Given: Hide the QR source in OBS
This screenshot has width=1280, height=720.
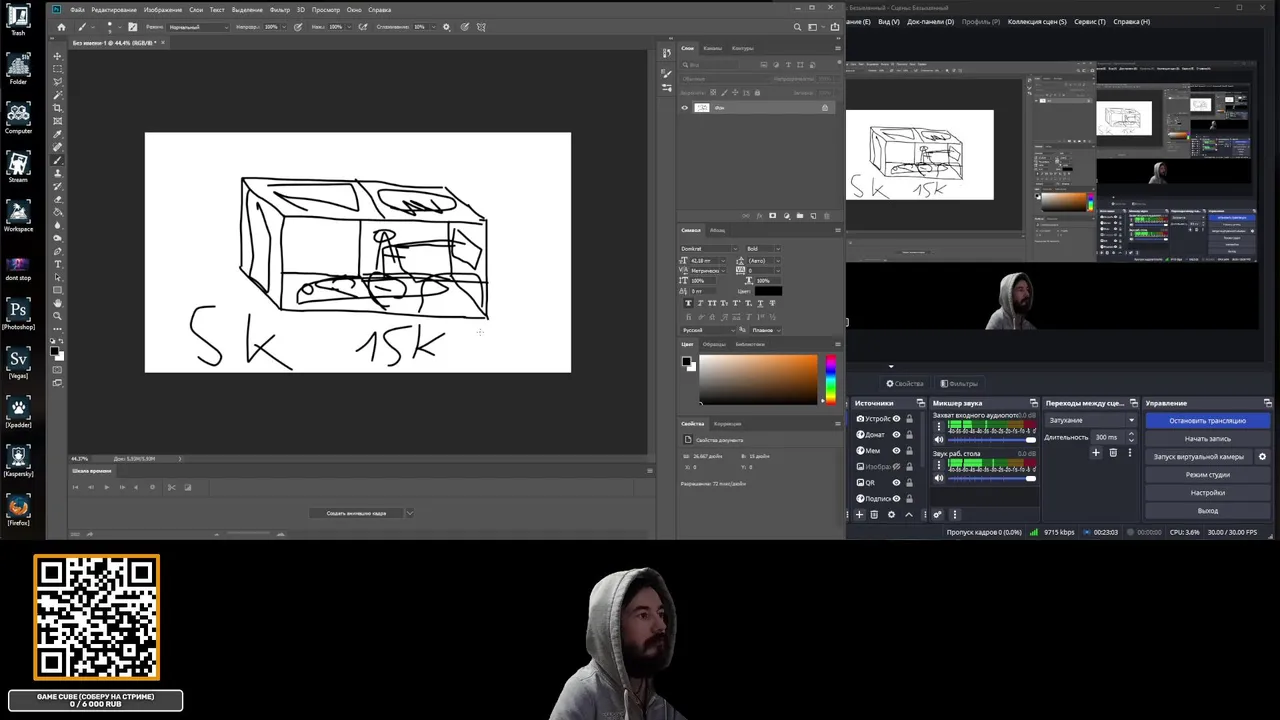Looking at the screenshot, I should pyautogui.click(x=896, y=483).
